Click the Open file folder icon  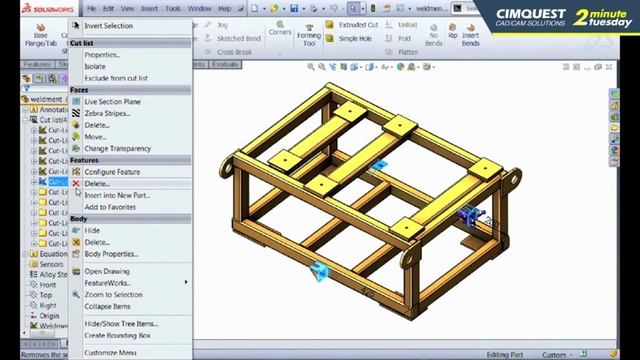coord(274,8)
